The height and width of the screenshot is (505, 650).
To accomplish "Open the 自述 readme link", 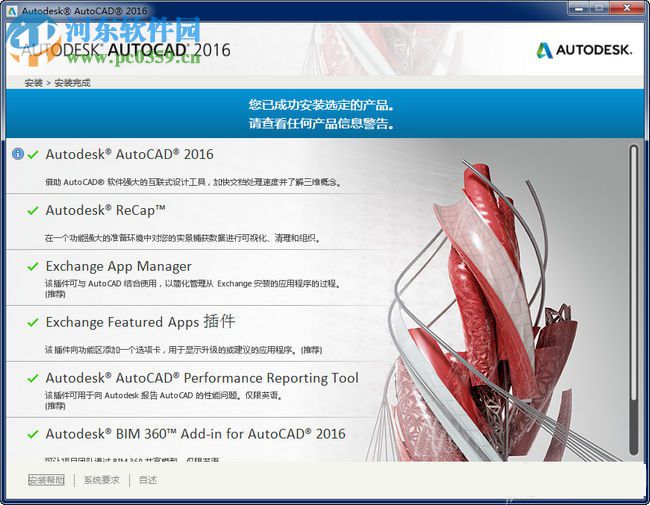I will [x=148, y=480].
